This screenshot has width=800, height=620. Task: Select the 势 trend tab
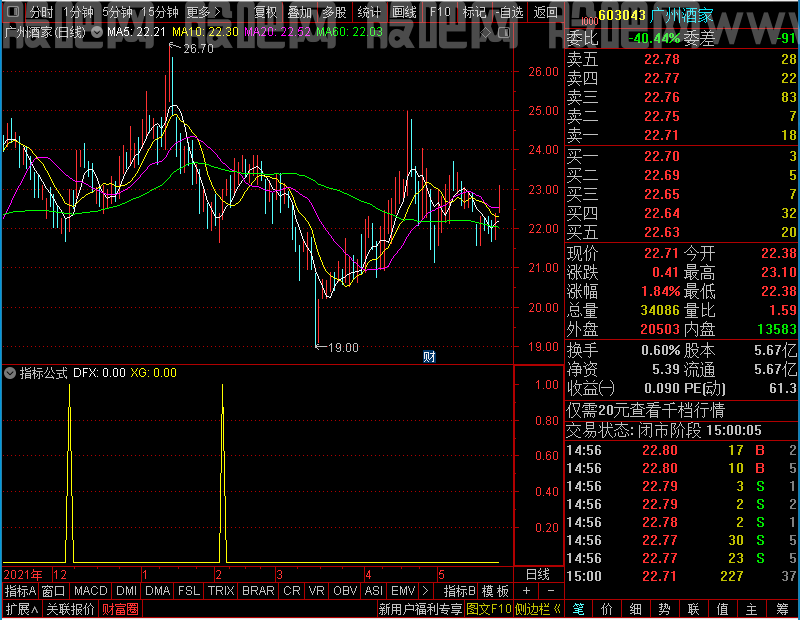pyautogui.click(x=664, y=609)
